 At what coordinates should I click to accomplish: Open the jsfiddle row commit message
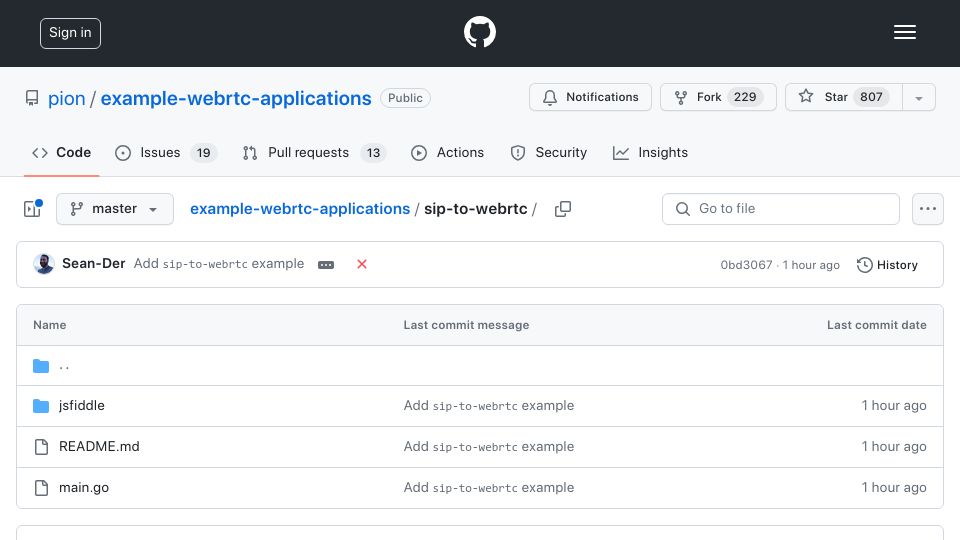coord(489,405)
